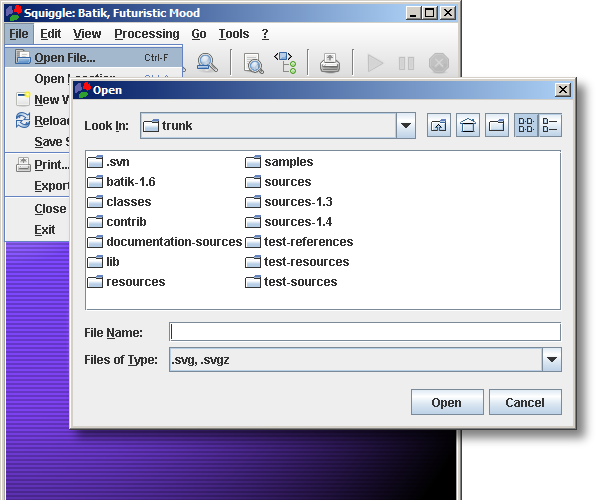
Task: Cancel the Open dialog
Action: tap(525, 402)
